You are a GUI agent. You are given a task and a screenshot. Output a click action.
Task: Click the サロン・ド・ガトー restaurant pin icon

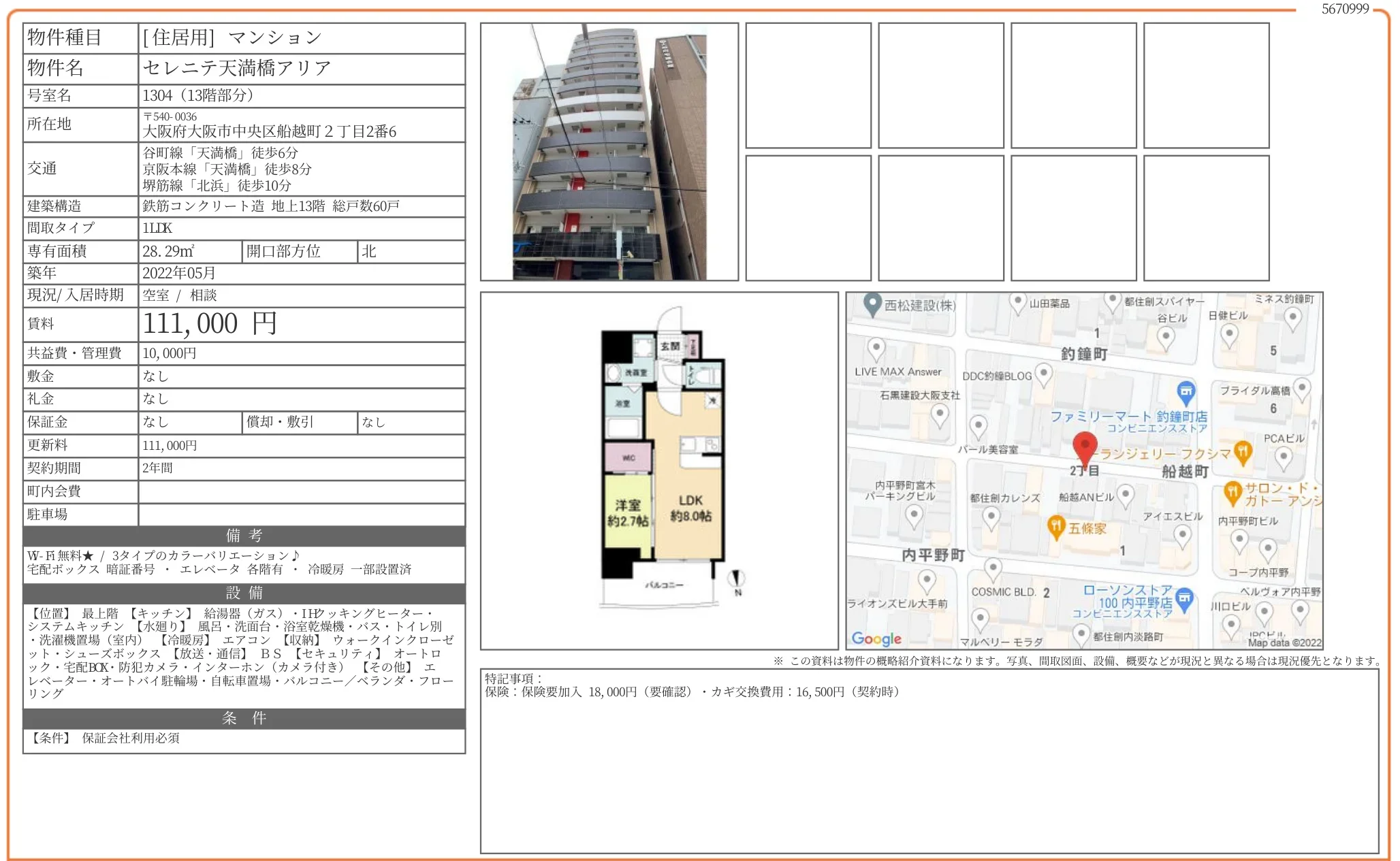coord(1232,491)
